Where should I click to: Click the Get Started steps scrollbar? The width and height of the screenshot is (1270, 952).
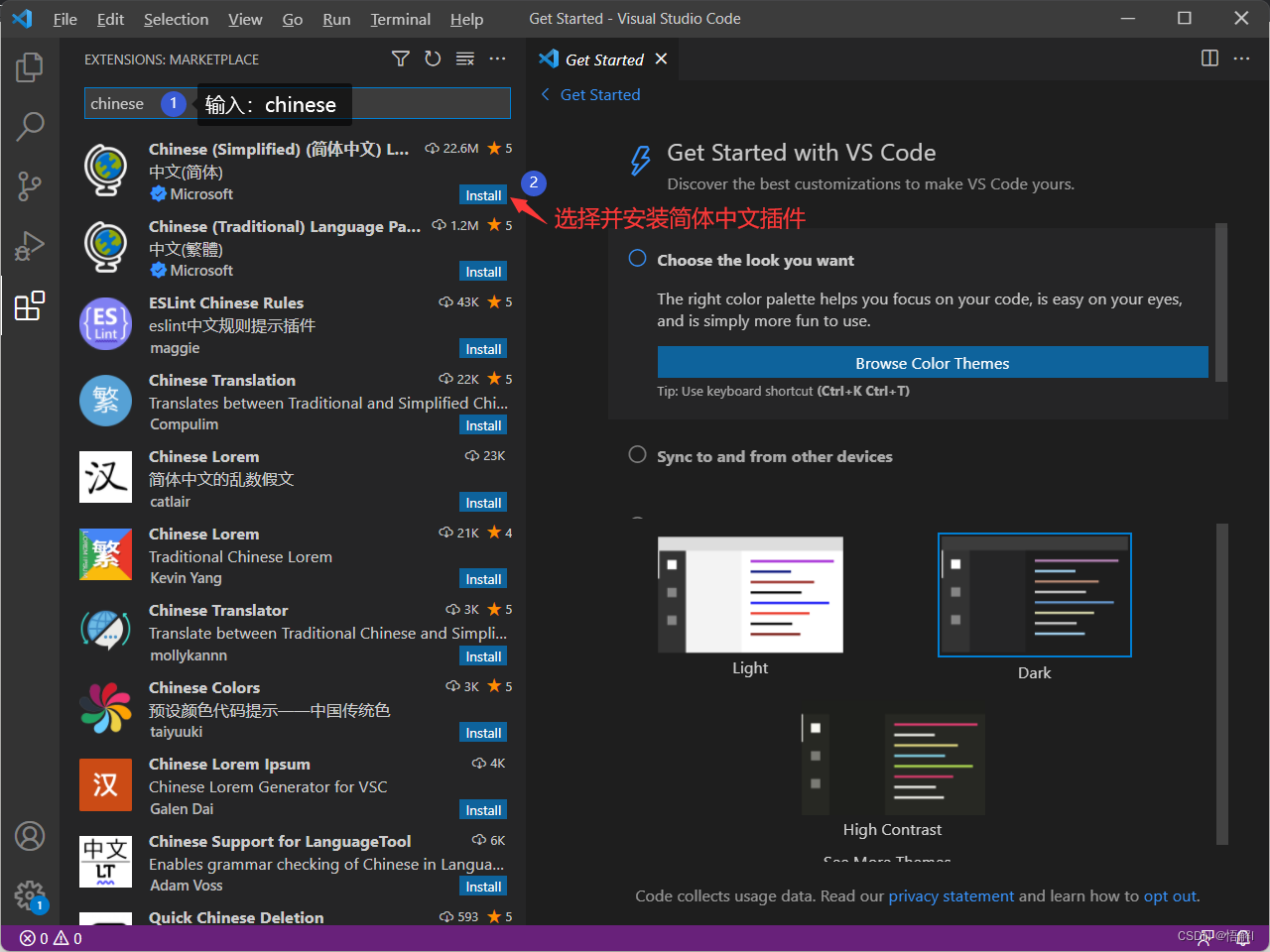pos(1222,302)
